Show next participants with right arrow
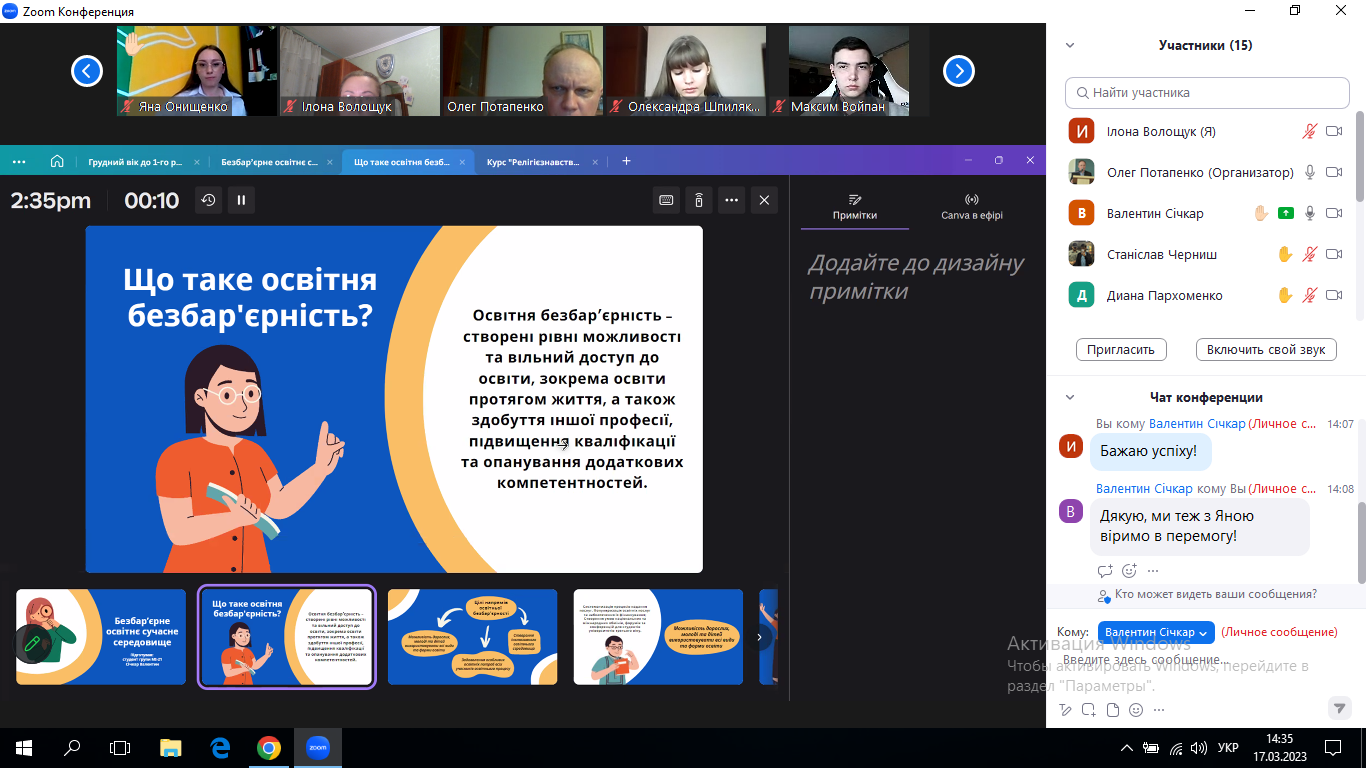This screenshot has height=768, width=1366. (958, 71)
